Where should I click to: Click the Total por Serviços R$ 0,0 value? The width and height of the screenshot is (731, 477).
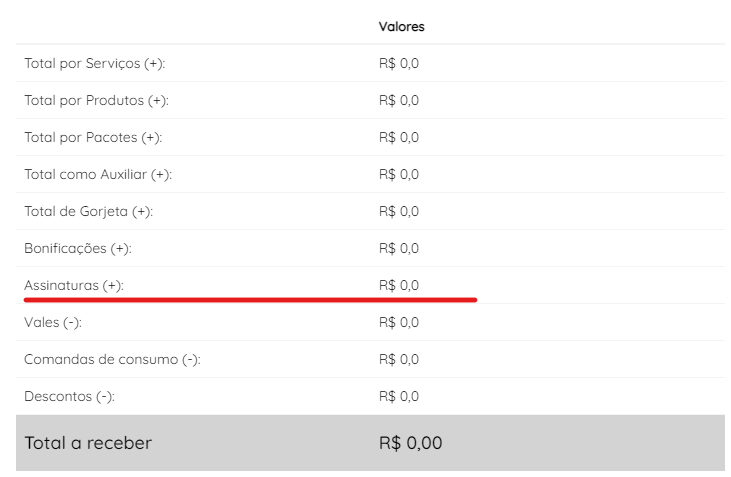(x=399, y=63)
